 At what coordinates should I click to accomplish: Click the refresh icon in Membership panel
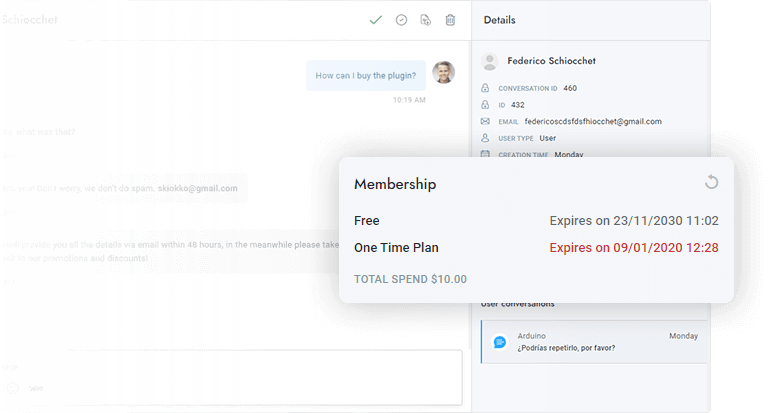711,182
